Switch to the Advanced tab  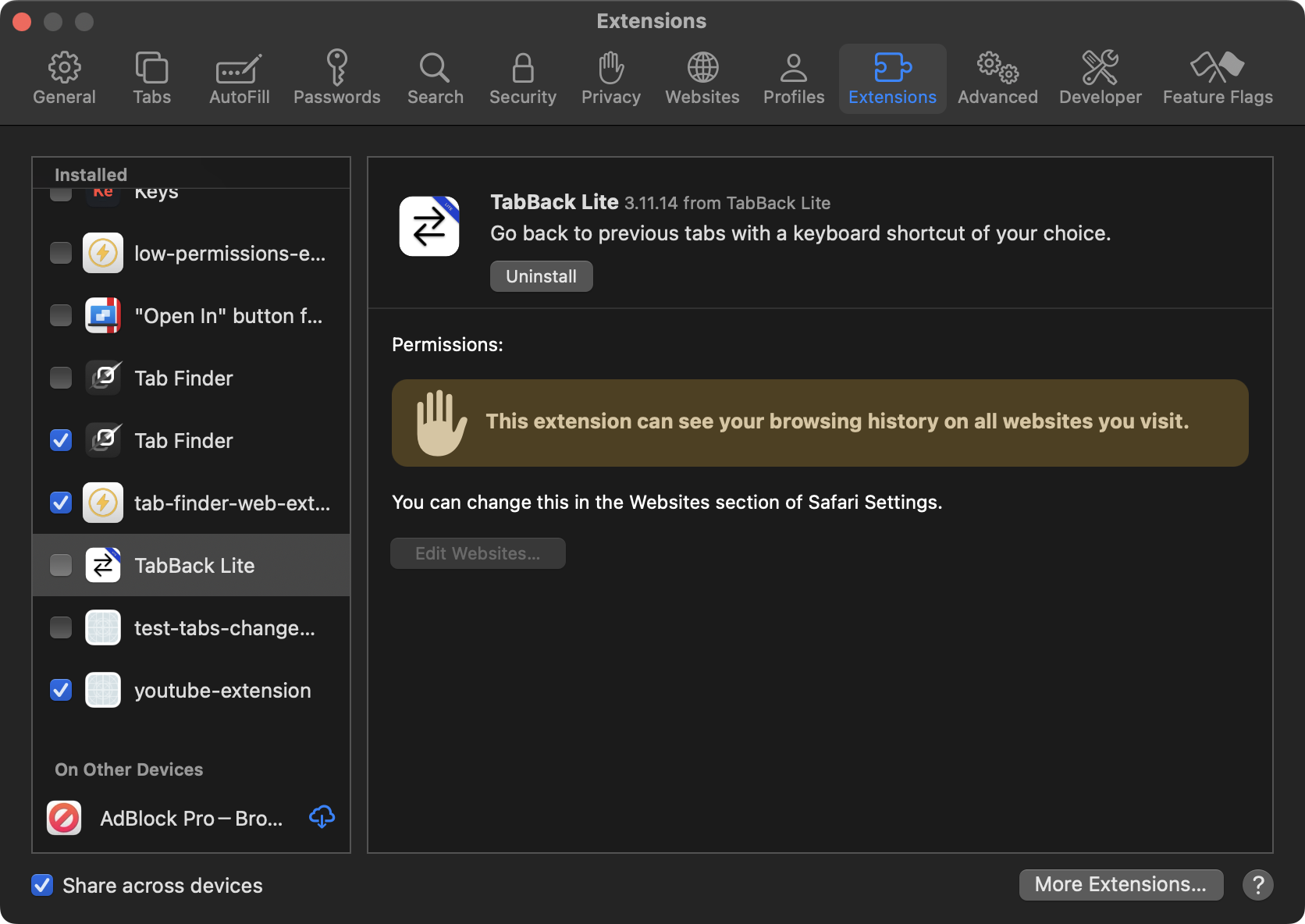pyautogui.click(x=997, y=79)
